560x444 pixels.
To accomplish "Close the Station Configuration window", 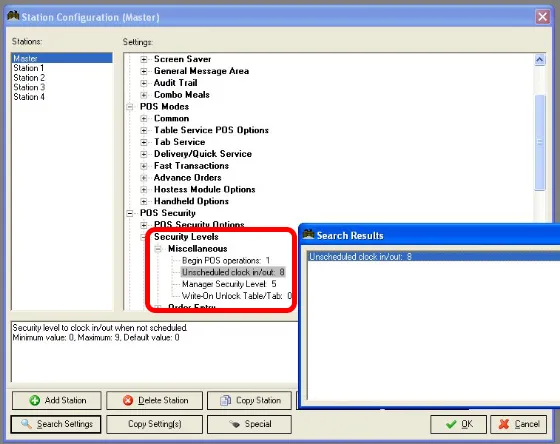I will pos(542,17).
